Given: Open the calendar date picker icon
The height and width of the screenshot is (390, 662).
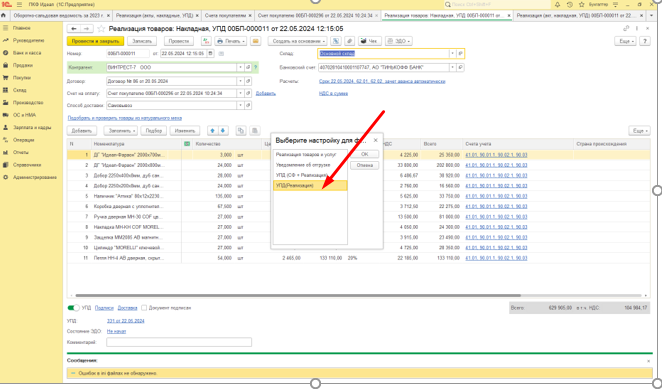Looking at the screenshot, I should click(210, 54).
